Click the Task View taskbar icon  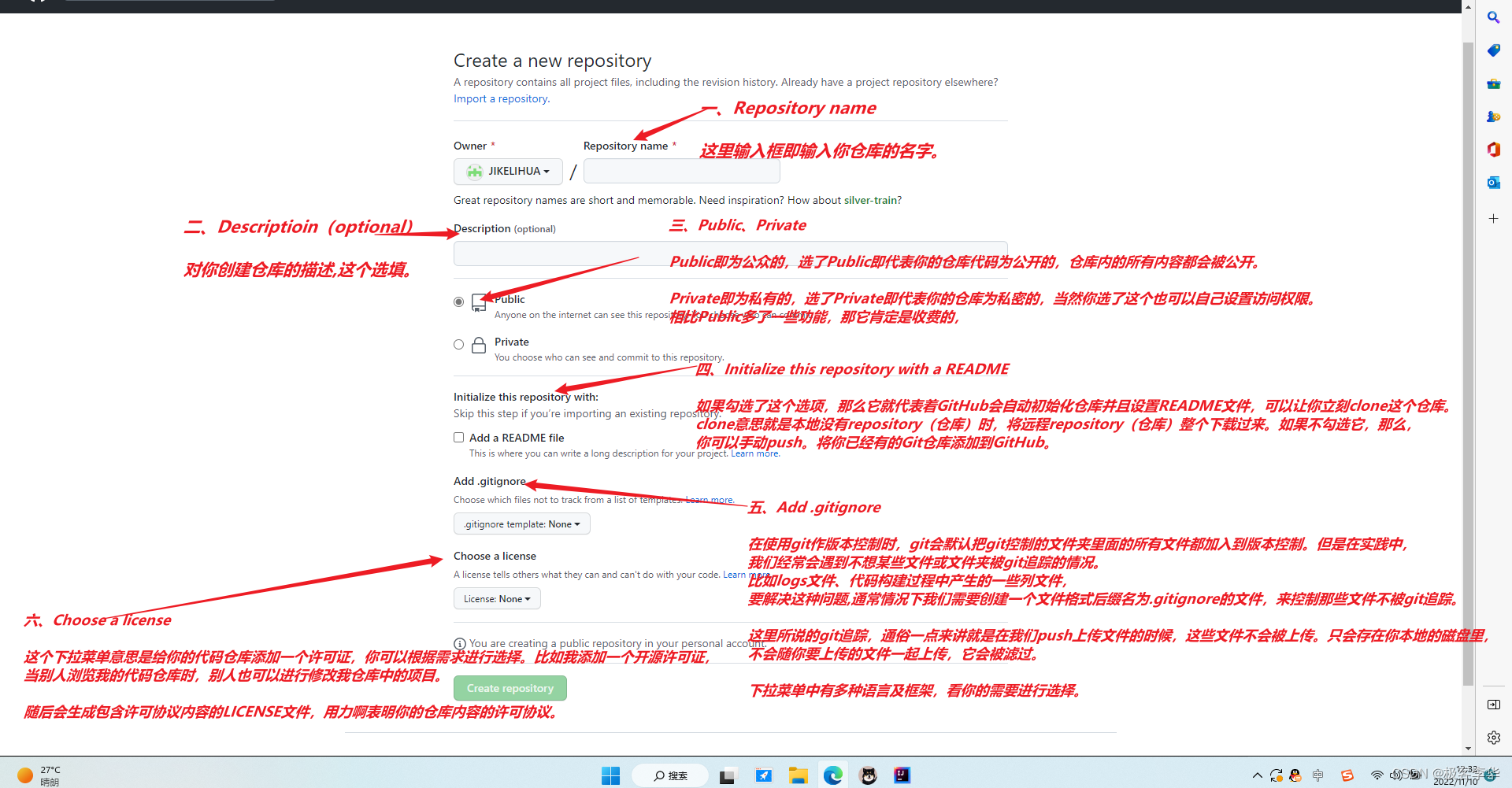click(727, 775)
